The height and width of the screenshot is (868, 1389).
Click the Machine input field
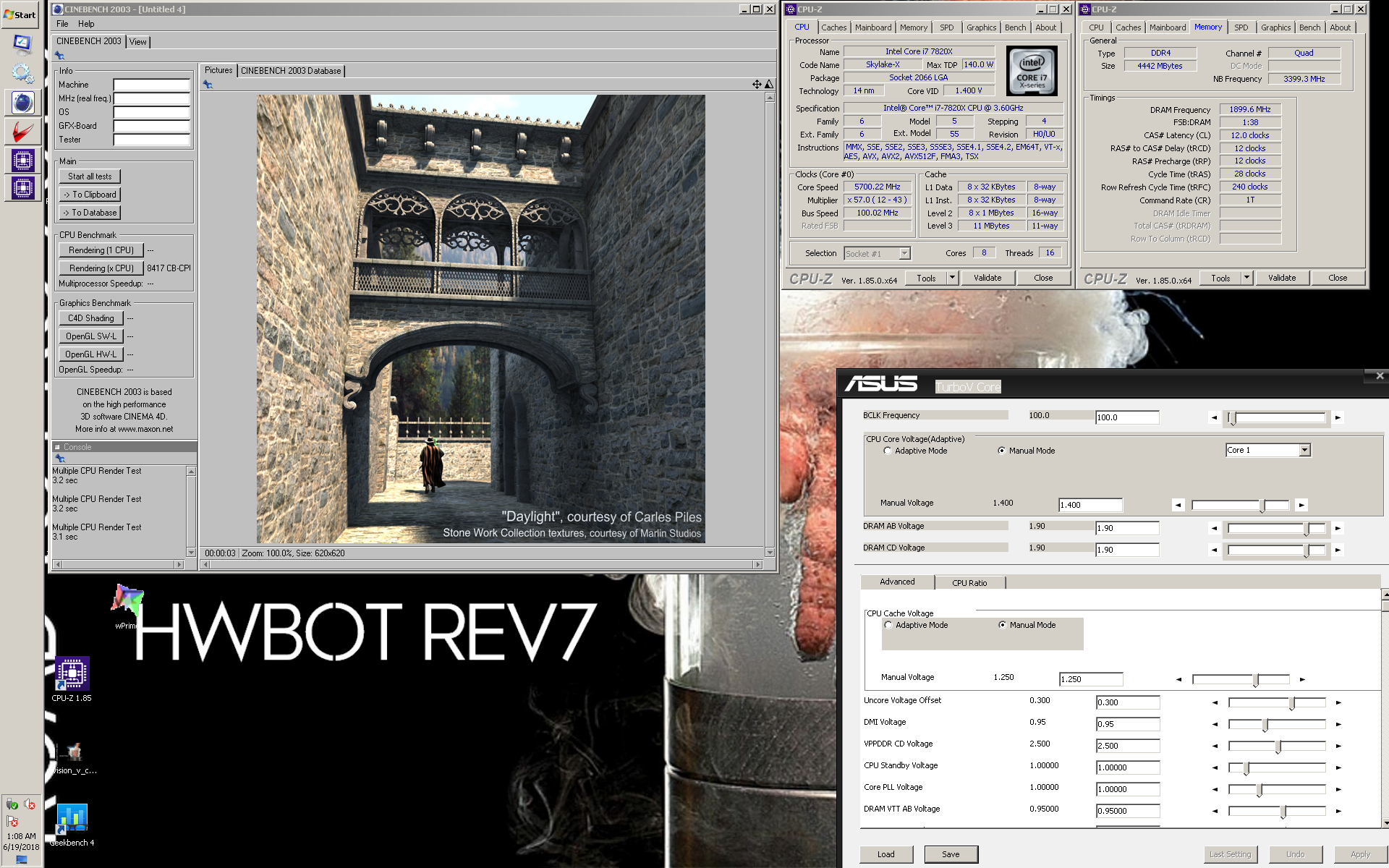[x=151, y=85]
